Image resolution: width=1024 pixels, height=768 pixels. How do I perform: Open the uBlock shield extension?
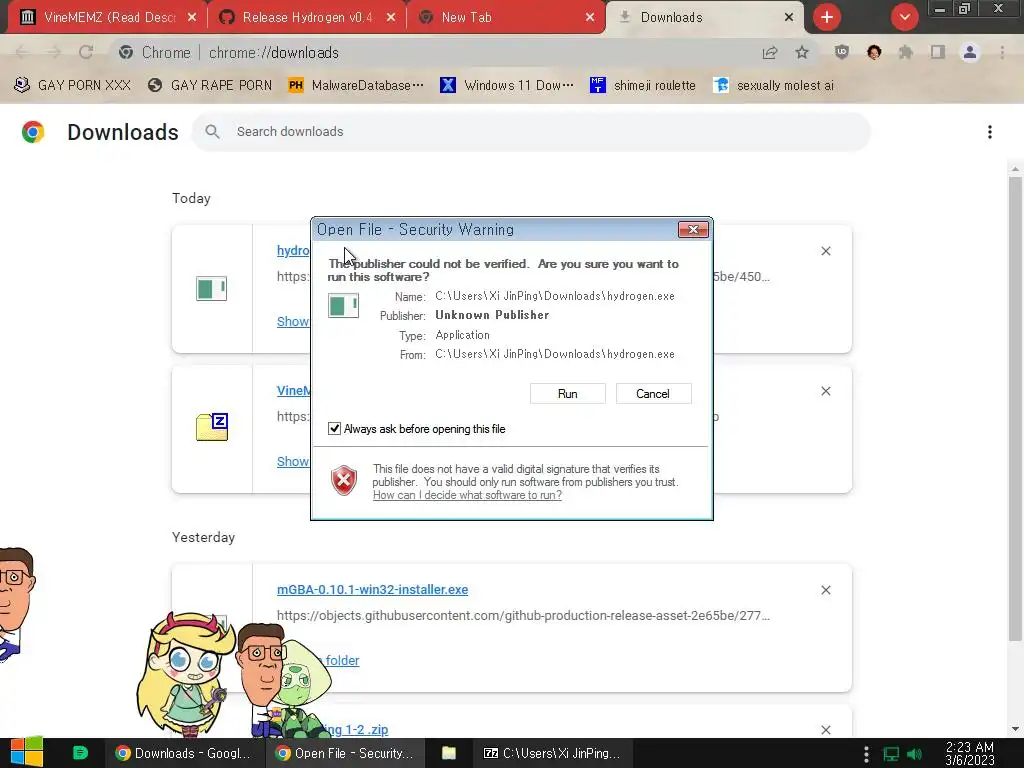[842, 52]
